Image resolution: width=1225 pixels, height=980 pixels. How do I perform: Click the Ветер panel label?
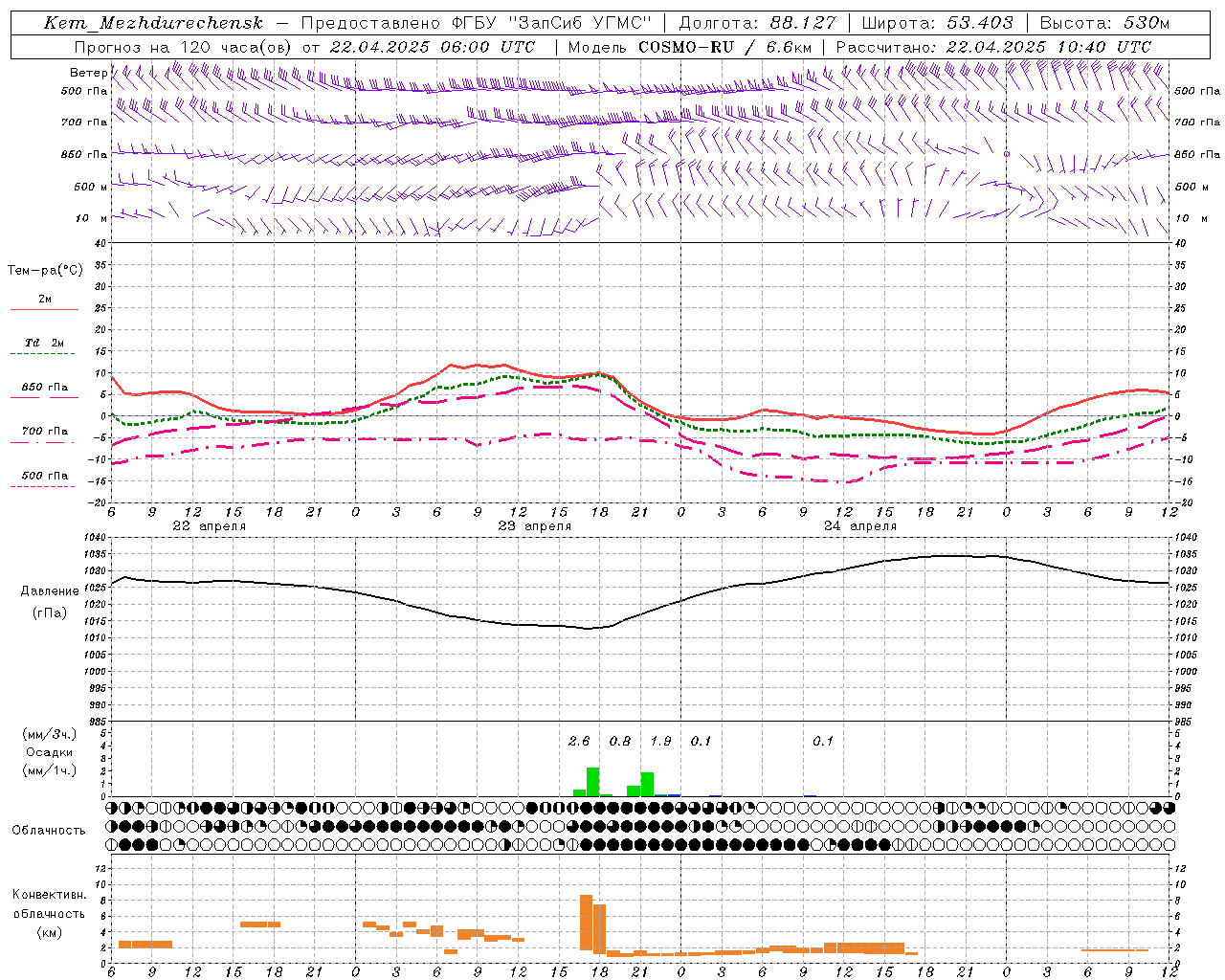pos(88,73)
